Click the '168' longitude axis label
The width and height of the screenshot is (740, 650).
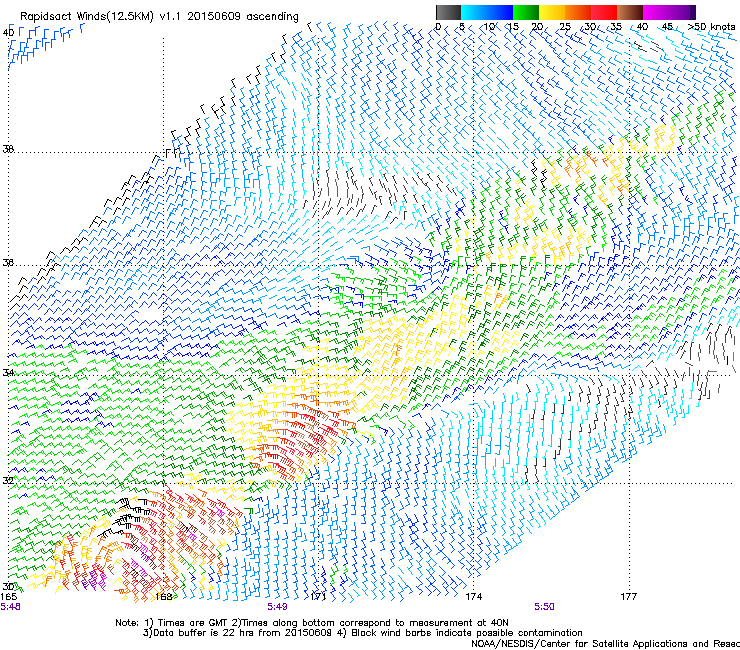(x=163, y=597)
